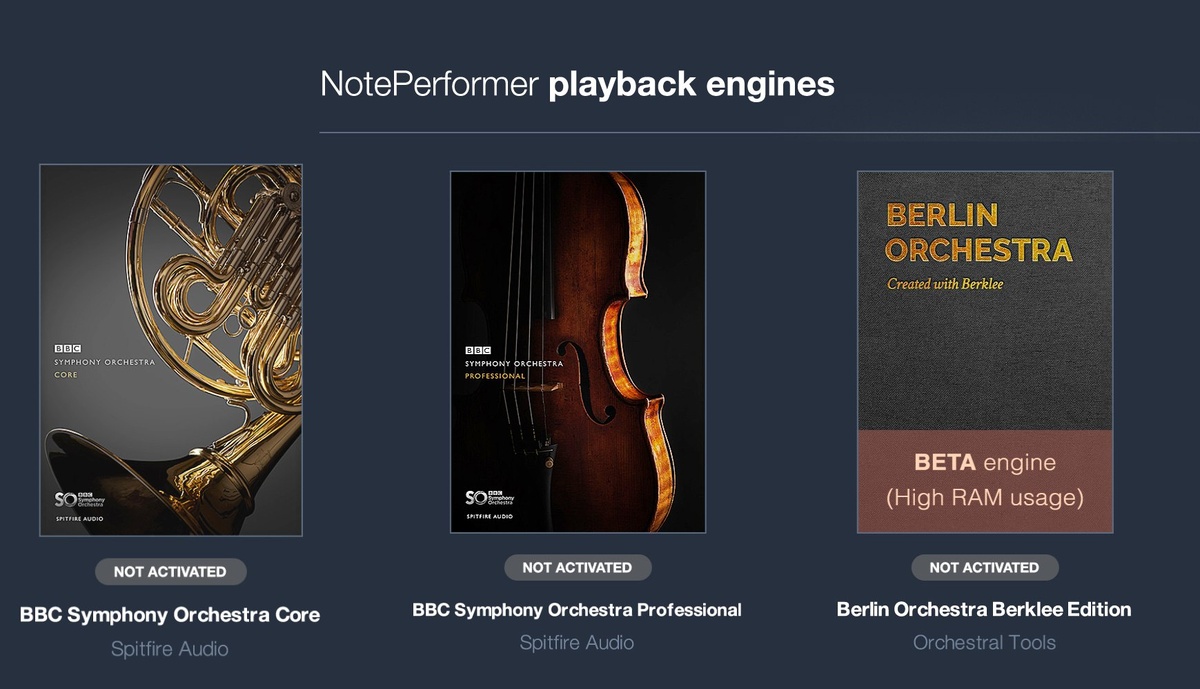The image size is (1200, 689).
Task: Click the BETA engine High RAM usage banner
Action: pos(985,481)
